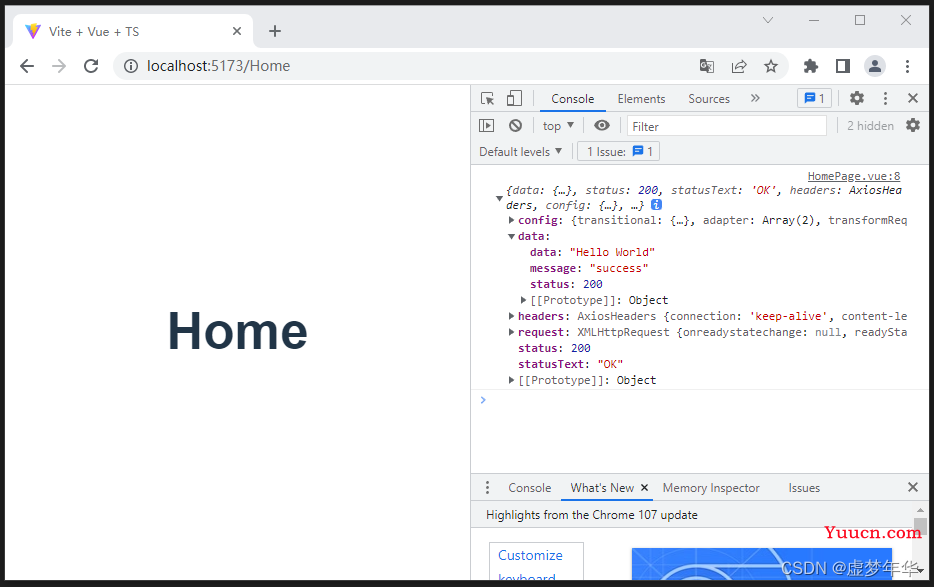Open Chrome's three-dot menu
The width and height of the screenshot is (934, 587).
[x=907, y=66]
